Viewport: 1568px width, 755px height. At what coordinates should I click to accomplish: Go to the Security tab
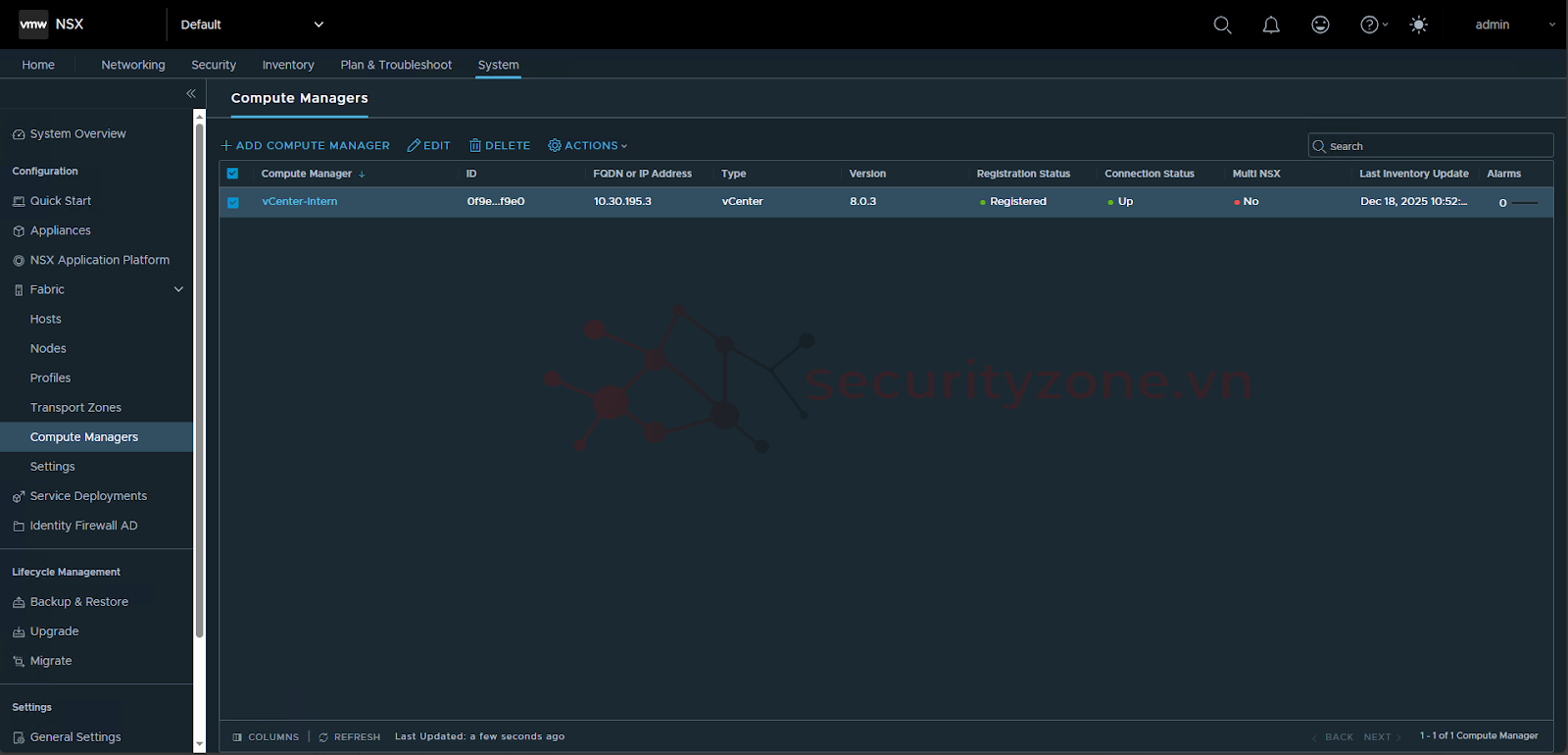pos(214,65)
